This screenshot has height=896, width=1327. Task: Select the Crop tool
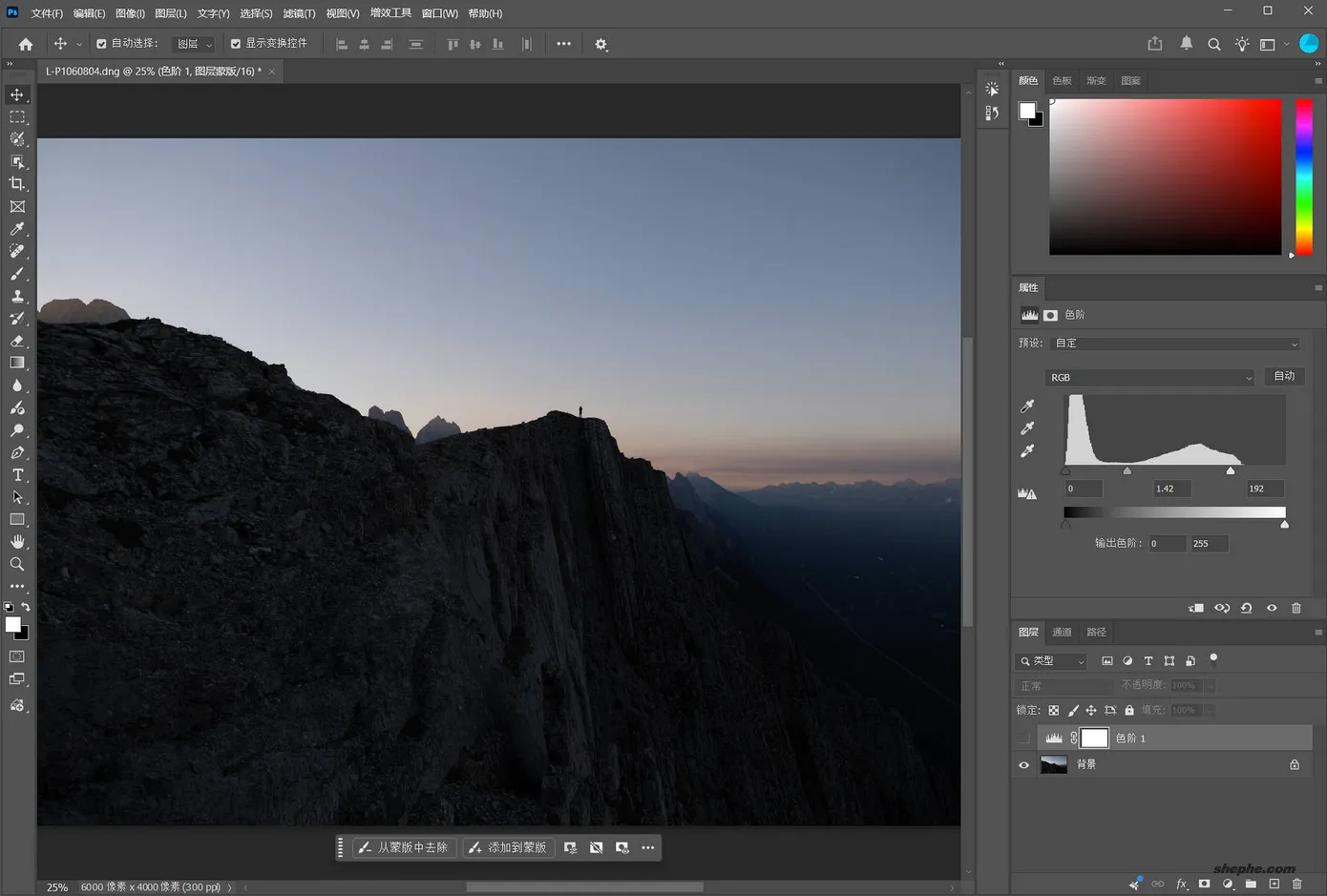click(x=17, y=184)
